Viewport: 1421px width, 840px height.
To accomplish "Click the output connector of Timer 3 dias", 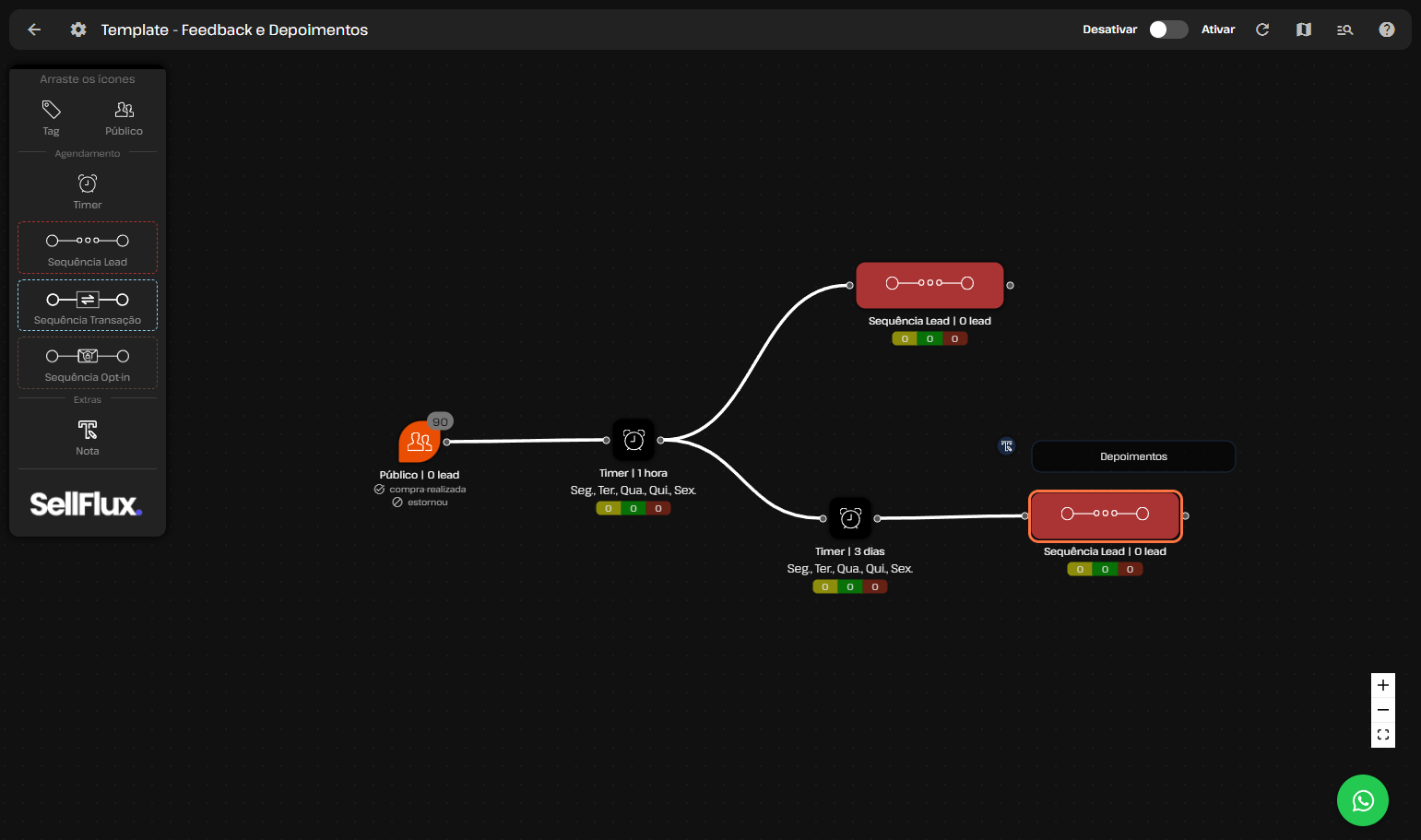I will click(878, 518).
